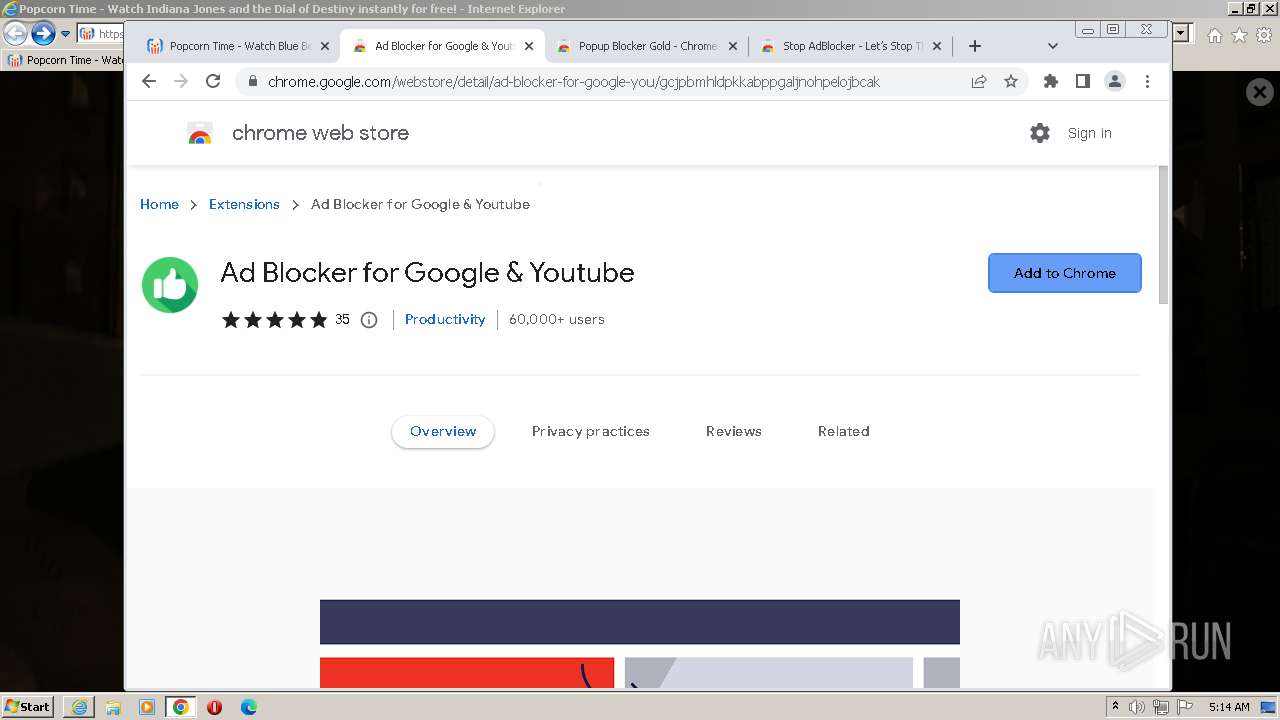Go back using Chrome's back arrow
Image resolution: width=1280 pixels, height=720 pixels.
point(149,82)
